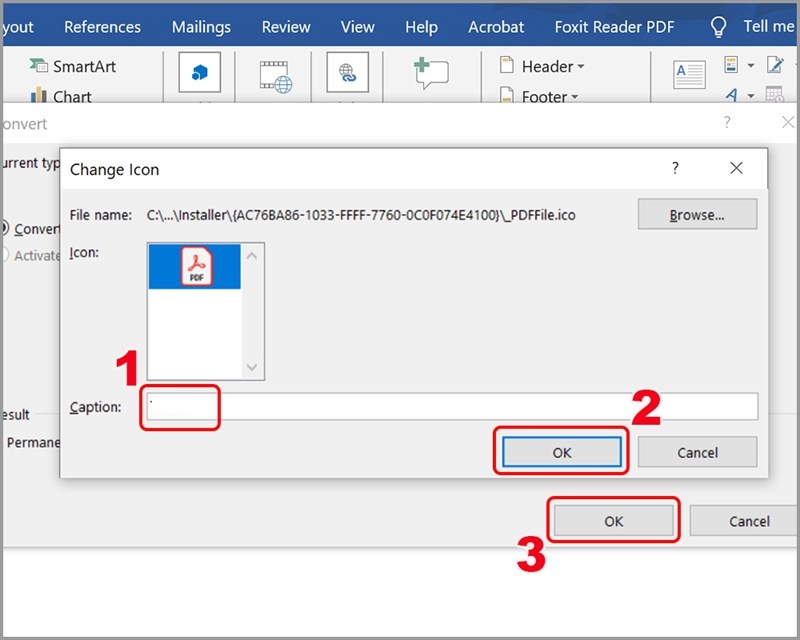
Task: Click the Browse... button
Action: click(x=697, y=214)
